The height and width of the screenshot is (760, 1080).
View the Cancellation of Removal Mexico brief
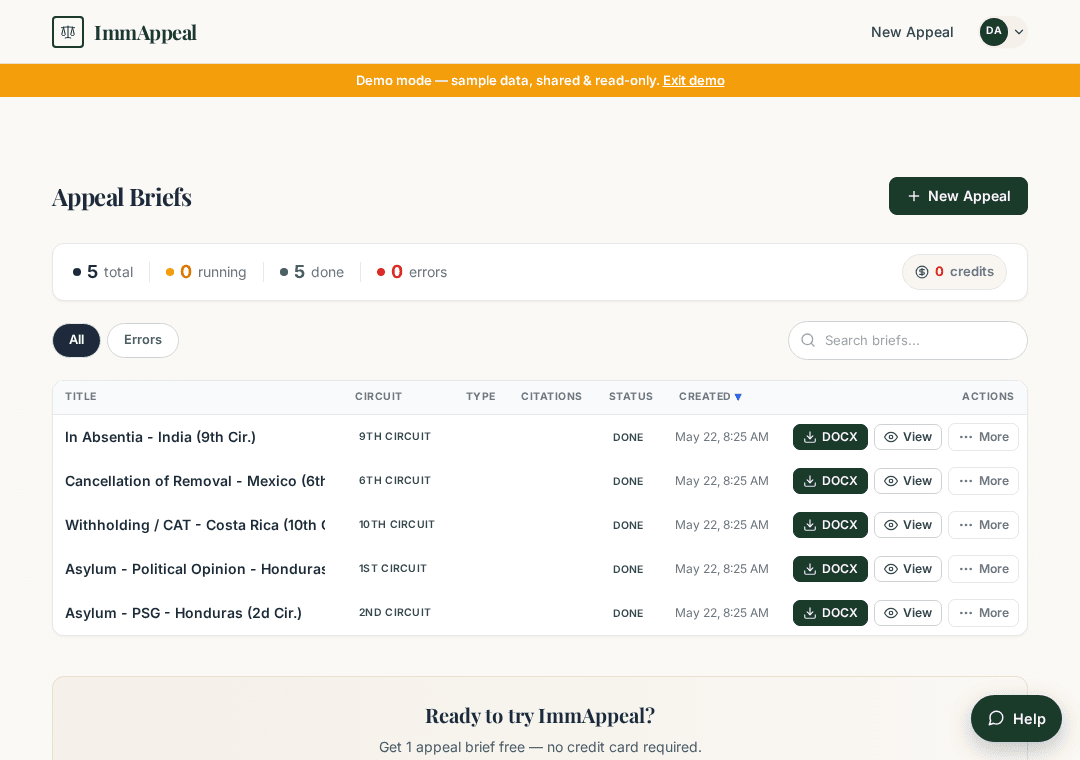click(908, 481)
